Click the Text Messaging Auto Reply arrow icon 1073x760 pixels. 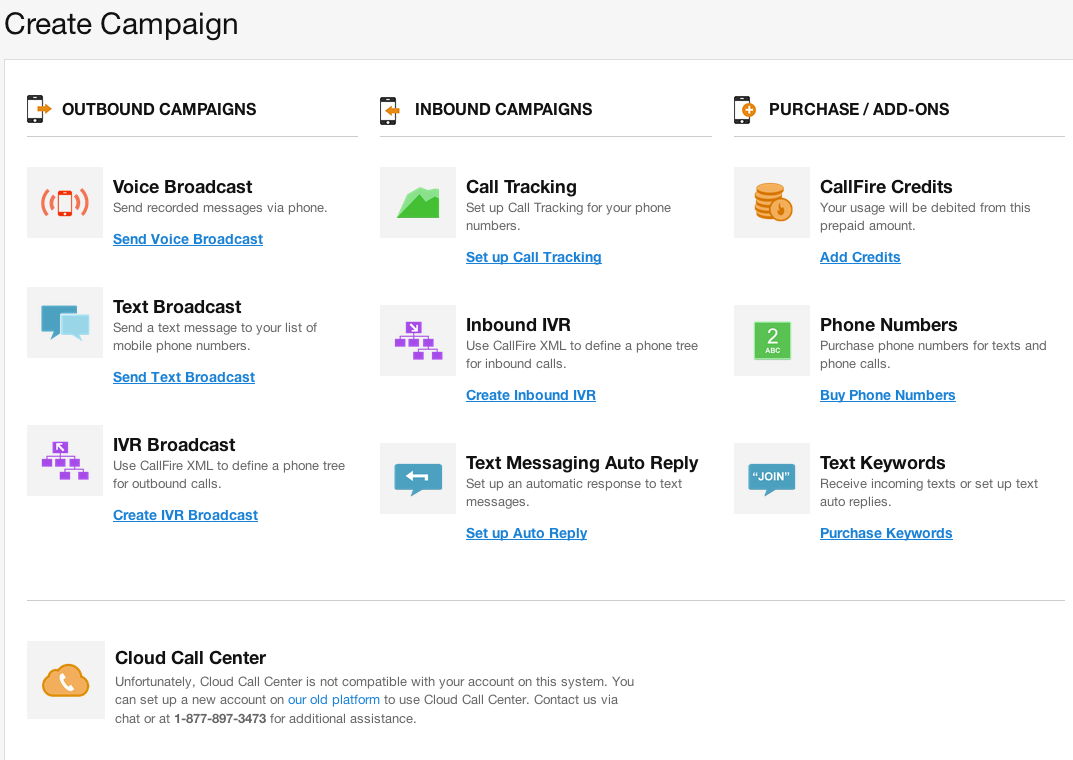(418, 478)
